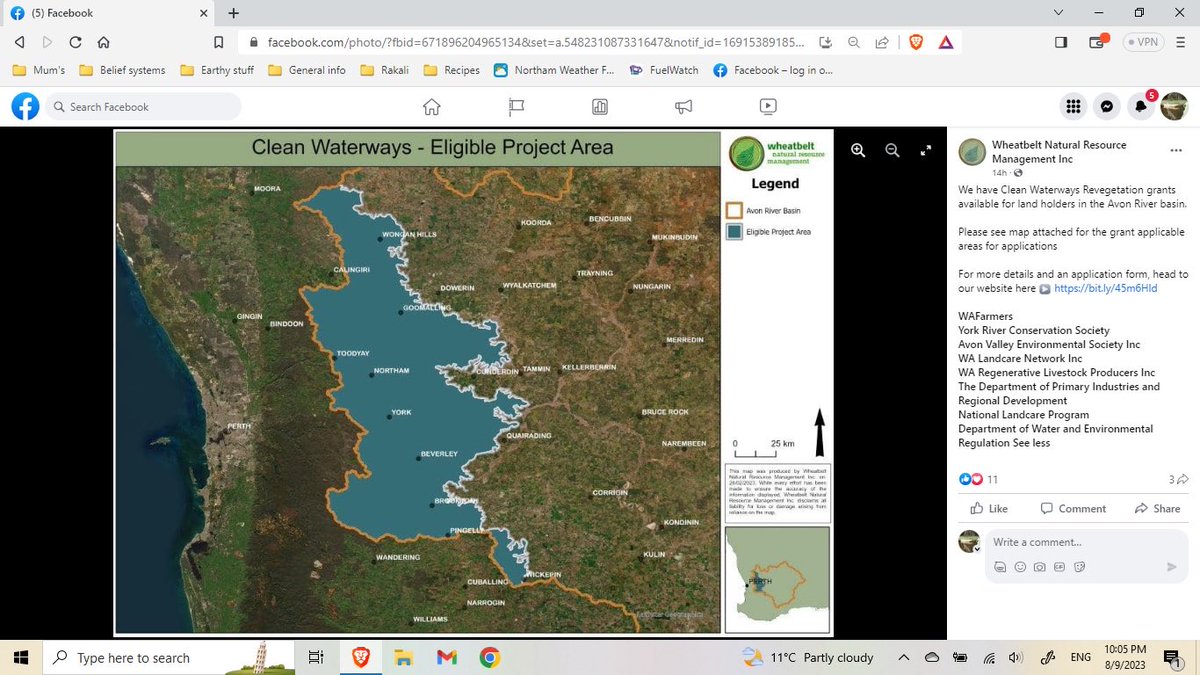The width and height of the screenshot is (1200, 675).
Task: Open the tab search dropdown arrow
Action: [1059, 12]
